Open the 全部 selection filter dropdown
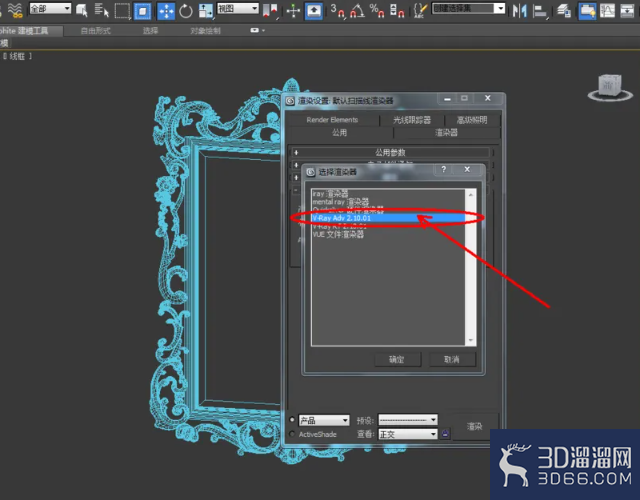 point(50,8)
